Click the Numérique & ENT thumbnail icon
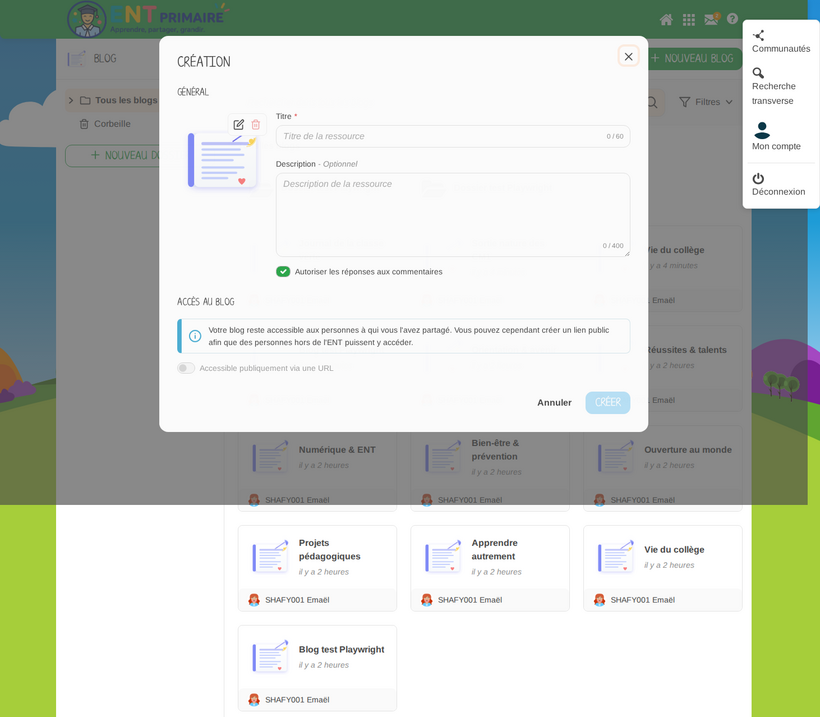 pos(270,457)
